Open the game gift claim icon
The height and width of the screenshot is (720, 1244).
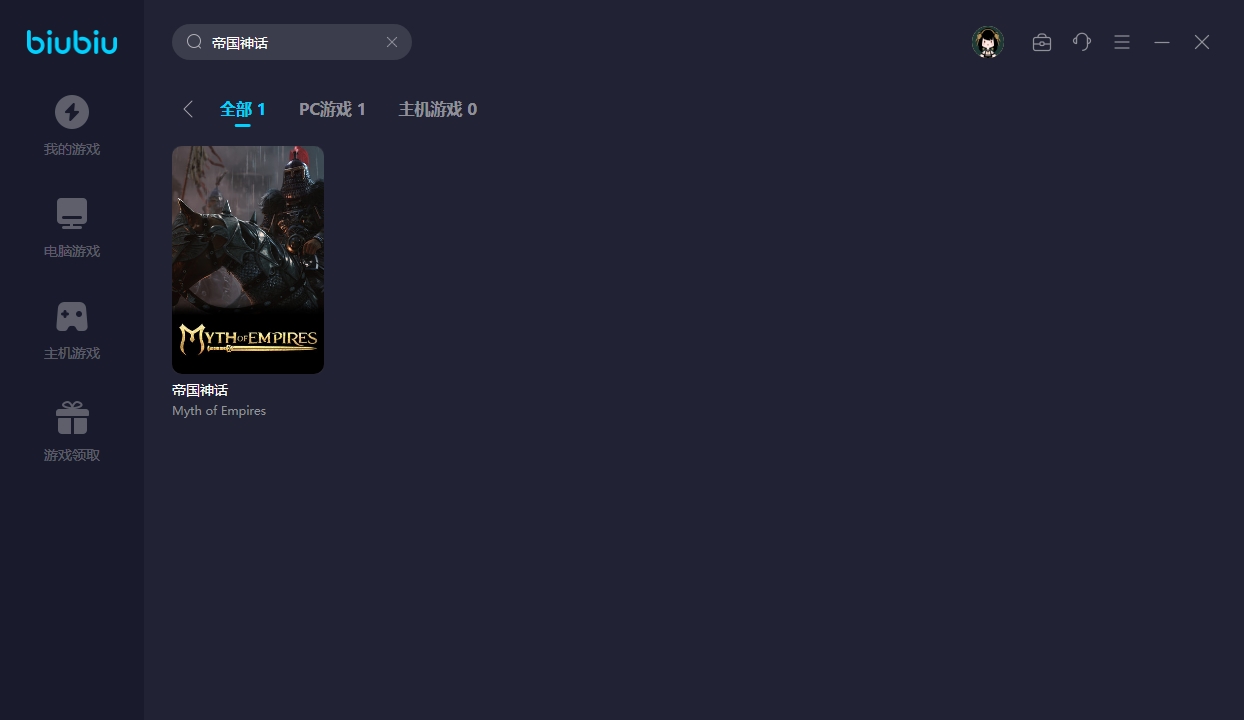click(x=72, y=418)
